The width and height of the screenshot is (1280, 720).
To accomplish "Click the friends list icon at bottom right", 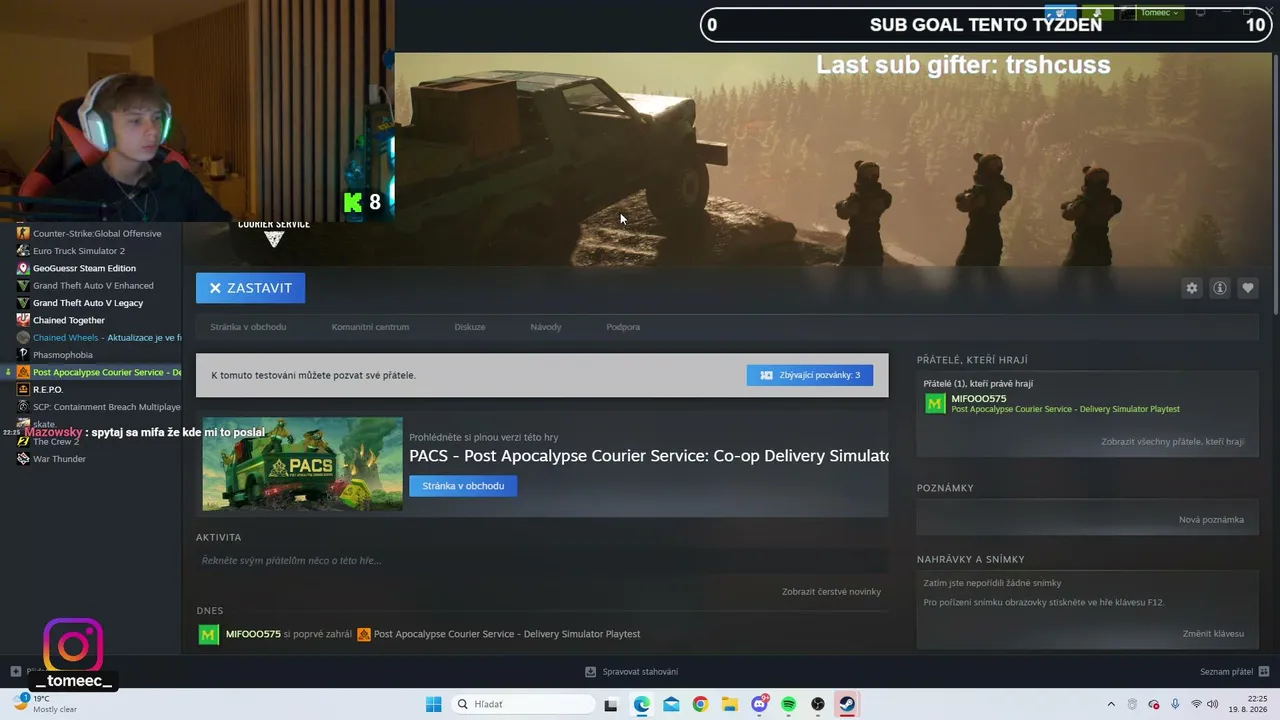I will [1264, 672].
